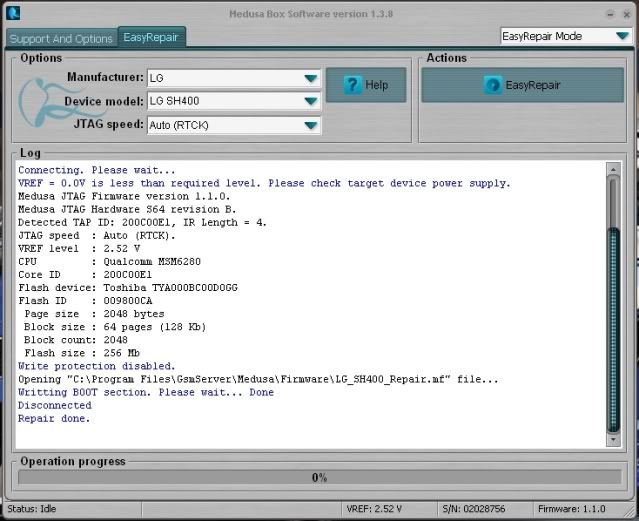
Task: Click 'VREF level : 2.52 V' log line
Action: pyautogui.click(x=79, y=248)
